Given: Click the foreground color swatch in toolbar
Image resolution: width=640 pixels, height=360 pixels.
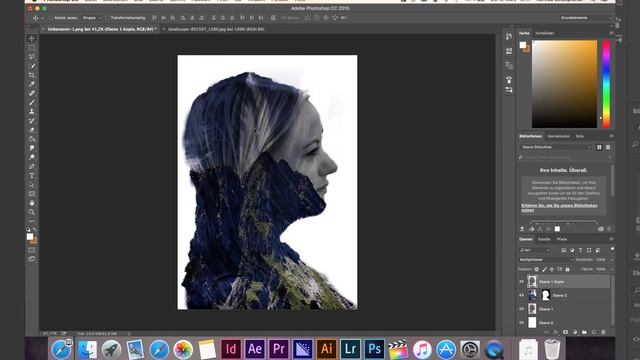Looking at the screenshot, I should [x=30, y=237].
